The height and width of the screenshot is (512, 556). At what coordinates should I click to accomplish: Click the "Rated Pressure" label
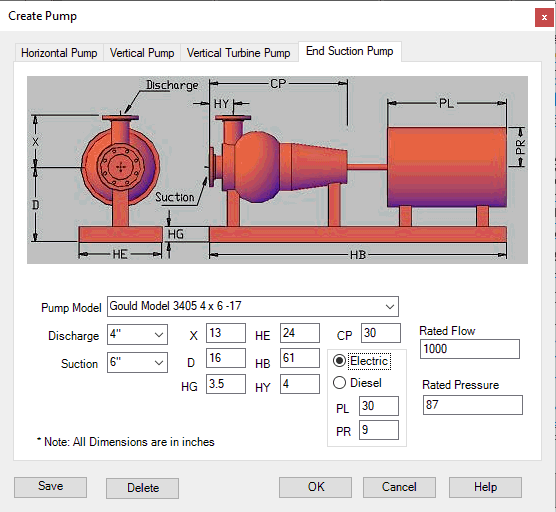(x=461, y=385)
